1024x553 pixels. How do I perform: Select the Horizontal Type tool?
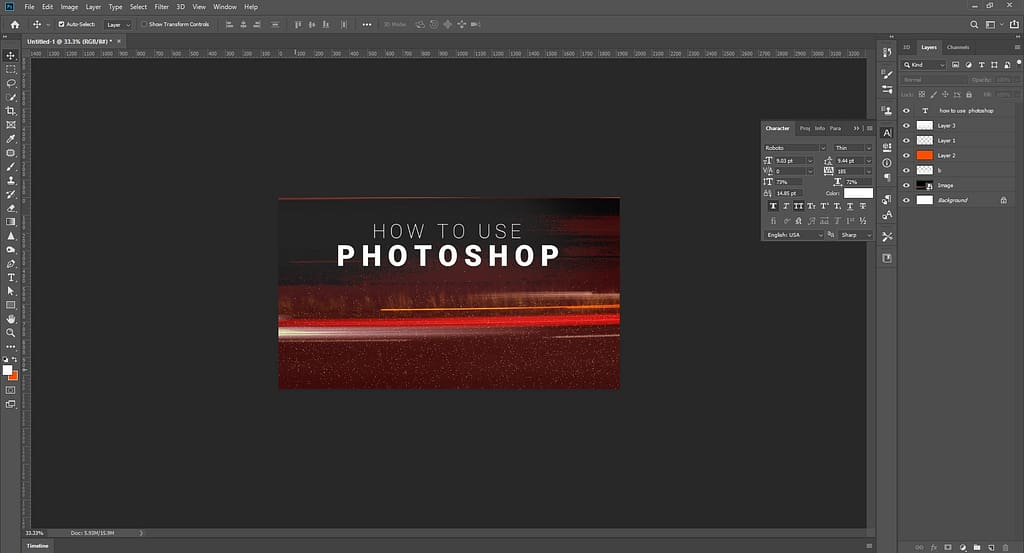pyautogui.click(x=10, y=277)
